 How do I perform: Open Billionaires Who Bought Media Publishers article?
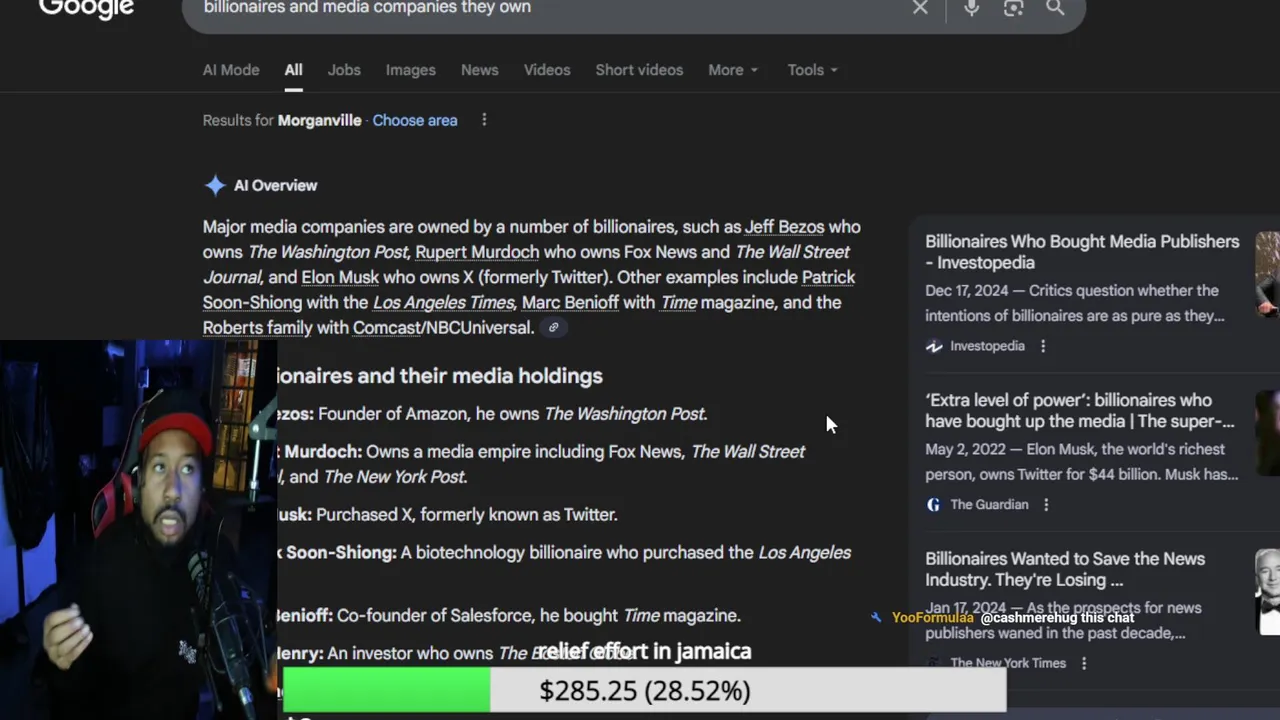click(x=1082, y=252)
